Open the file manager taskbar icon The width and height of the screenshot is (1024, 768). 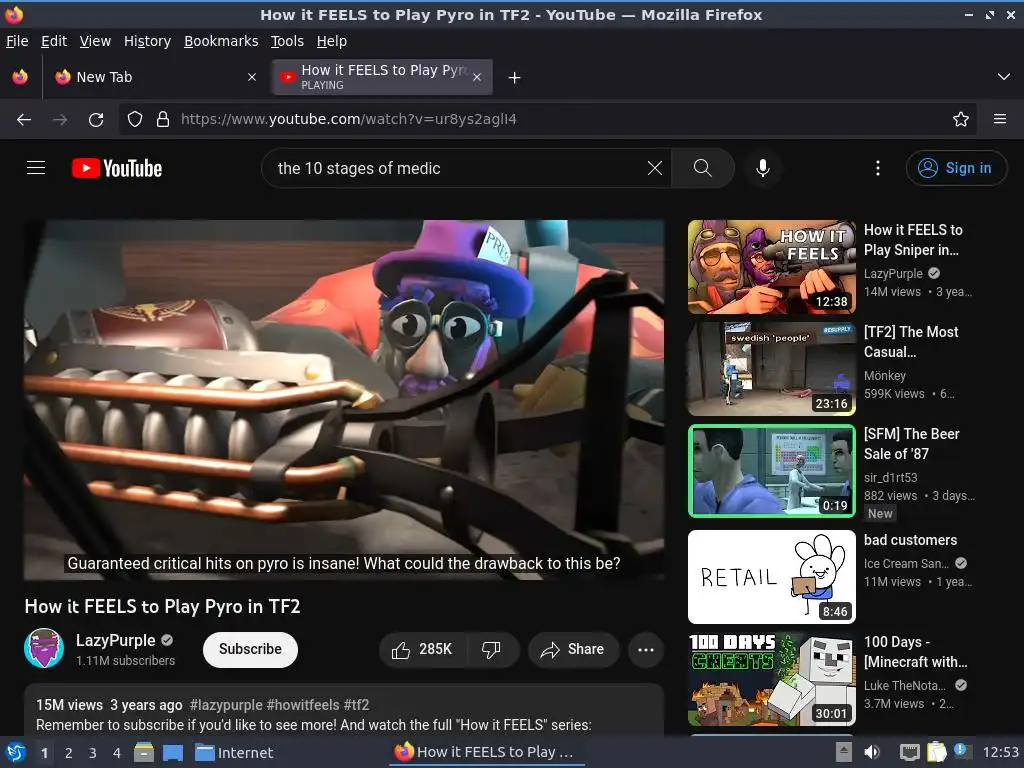144,752
